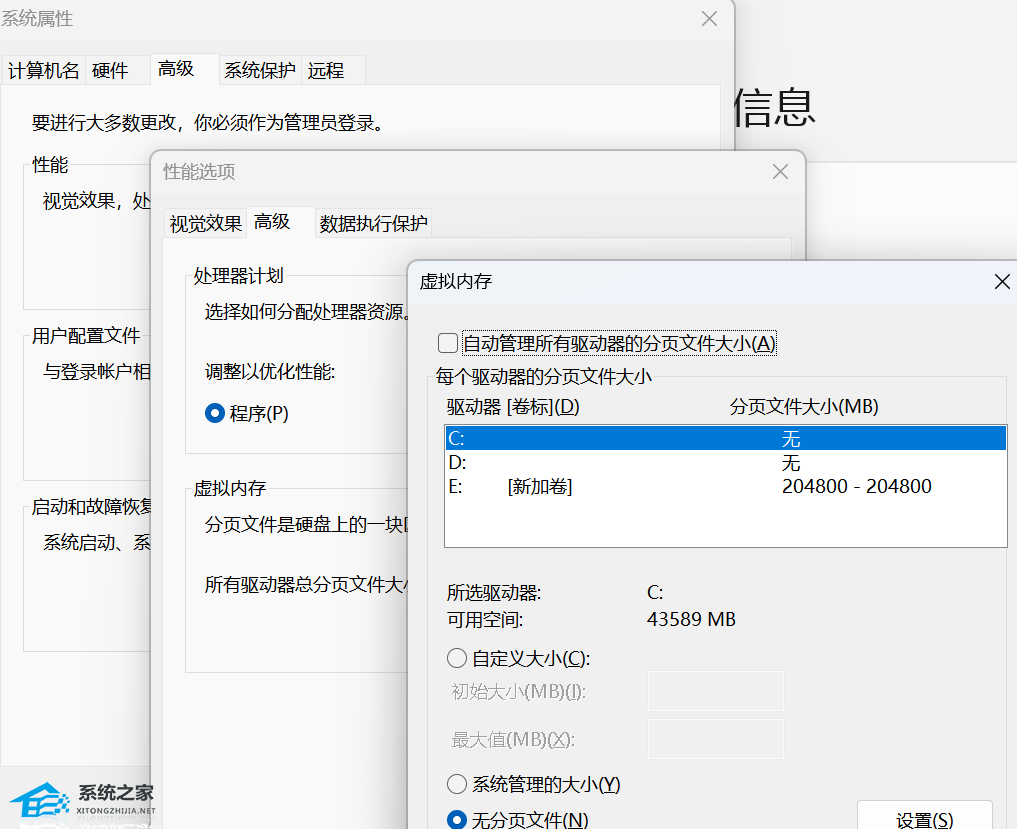
Task: Enable 自动管理所有驱动器的分页文件大小 checkbox
Action: tap(448, 343)
